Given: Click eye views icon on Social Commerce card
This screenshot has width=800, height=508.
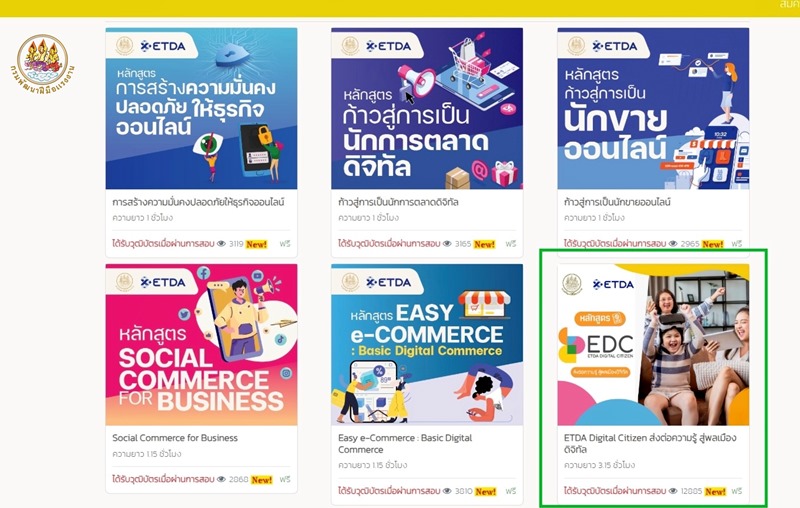Looking at the screenshot, I should pos(221,479).
